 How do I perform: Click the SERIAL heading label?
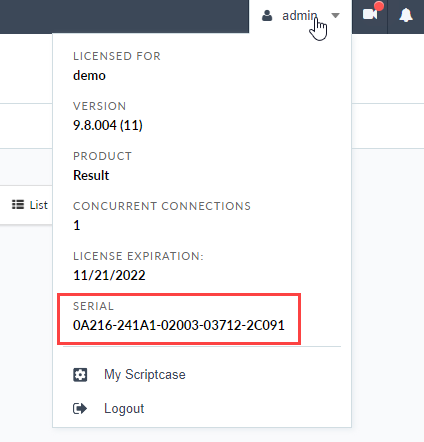pyautogui.click(x=93, y=306)
